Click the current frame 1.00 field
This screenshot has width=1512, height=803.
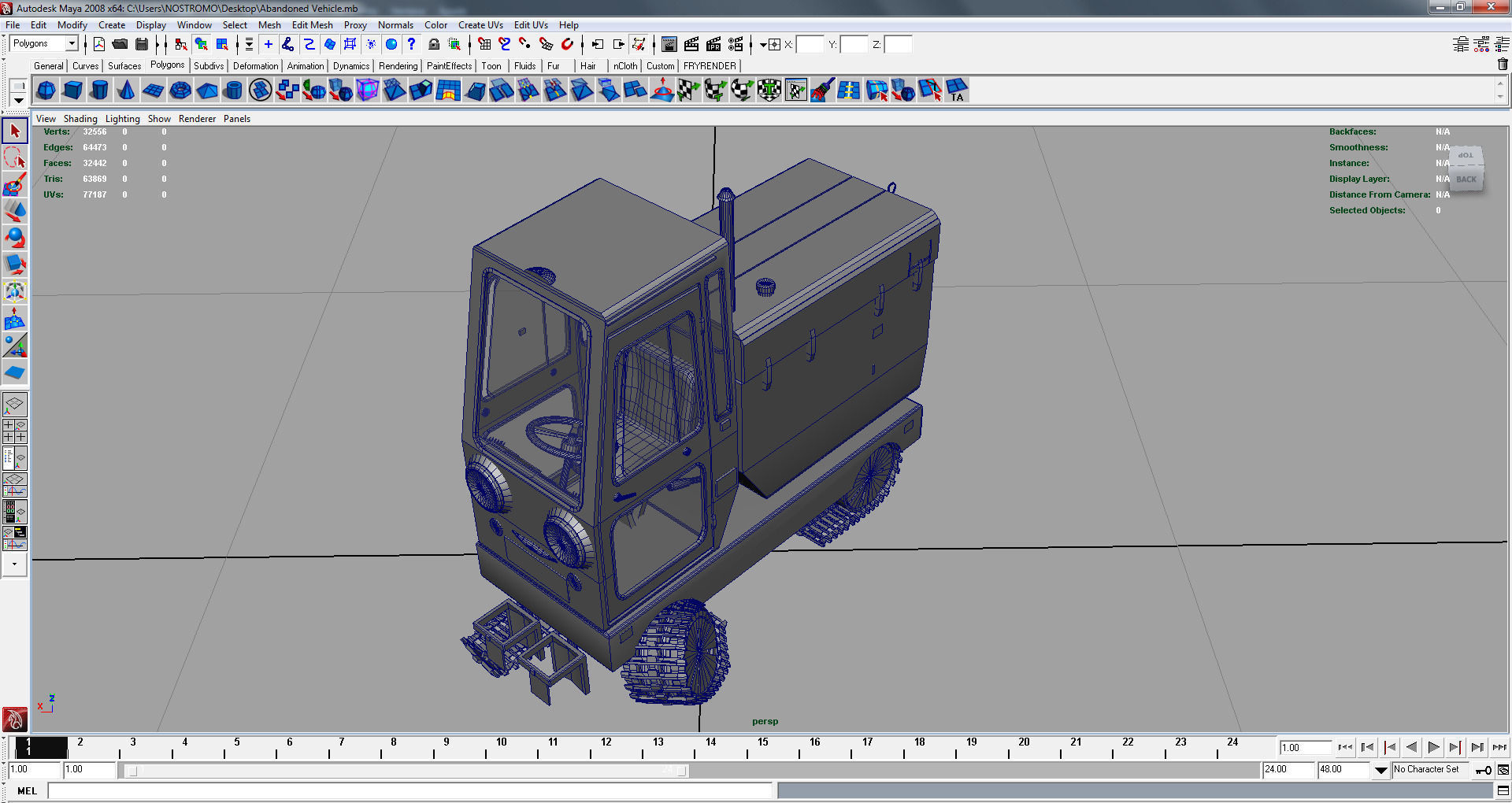tap(1305, 748)
